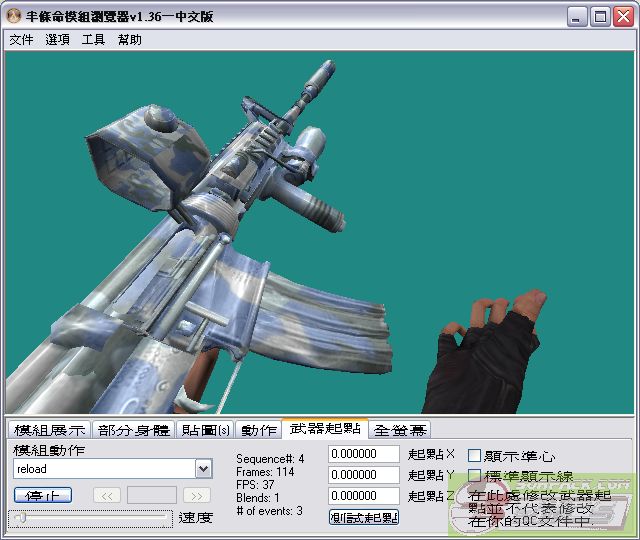The width and height of the screenshot is (640, 540).
Task: Click the app icon in title bar
Action: (x=13, y=16)
